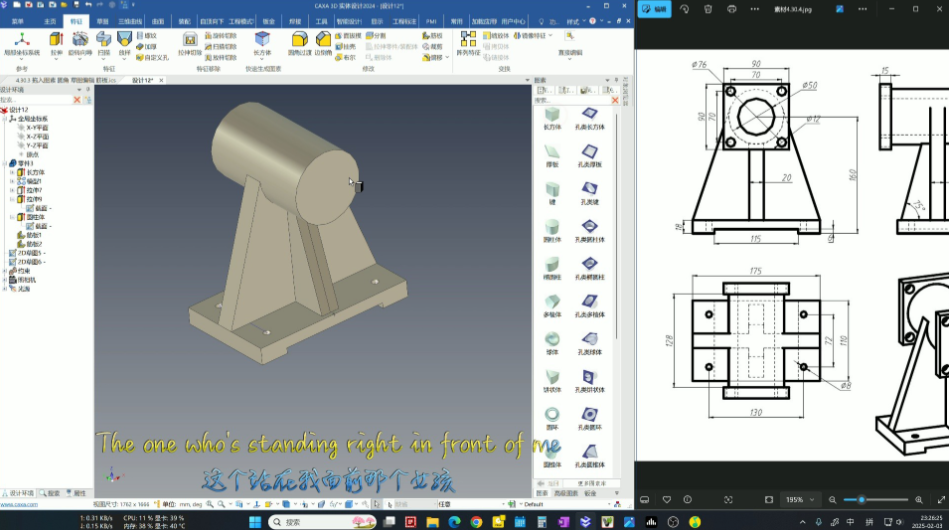This screenshot has width=949, height=530.
Task: Select the Custom Hole (自定义孔) tool
Action: click(153, 57)
